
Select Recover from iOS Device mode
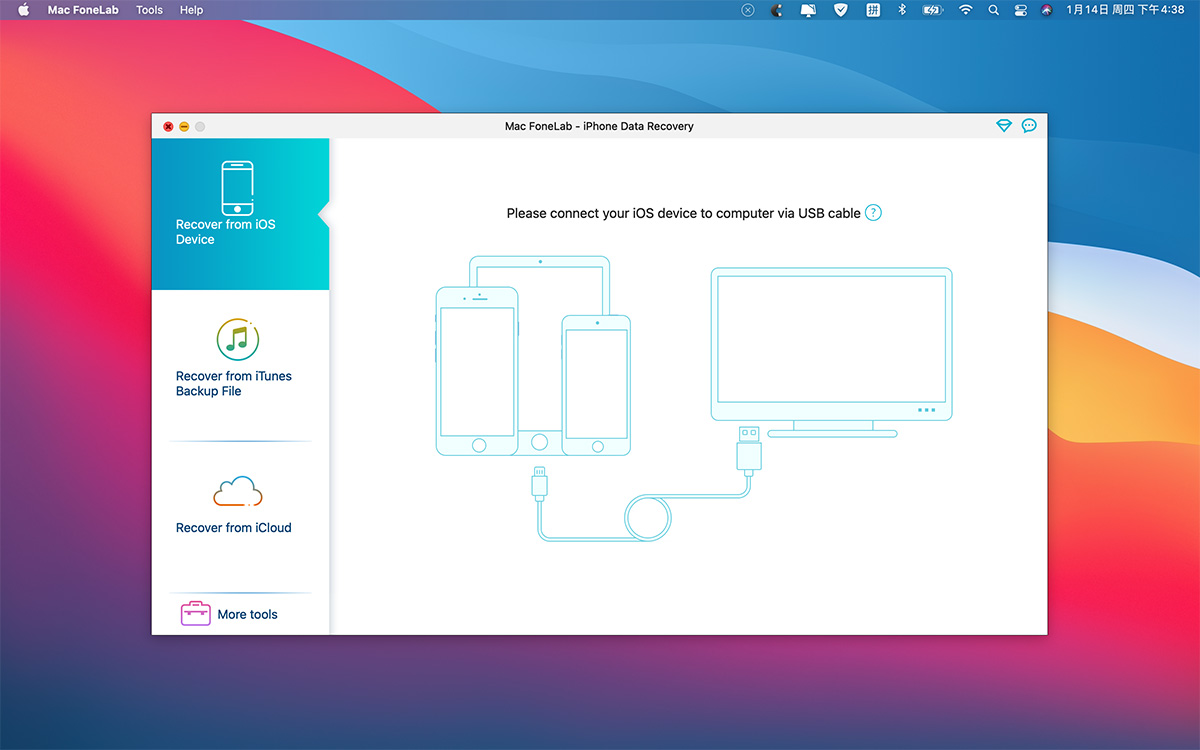coord(240,214)
